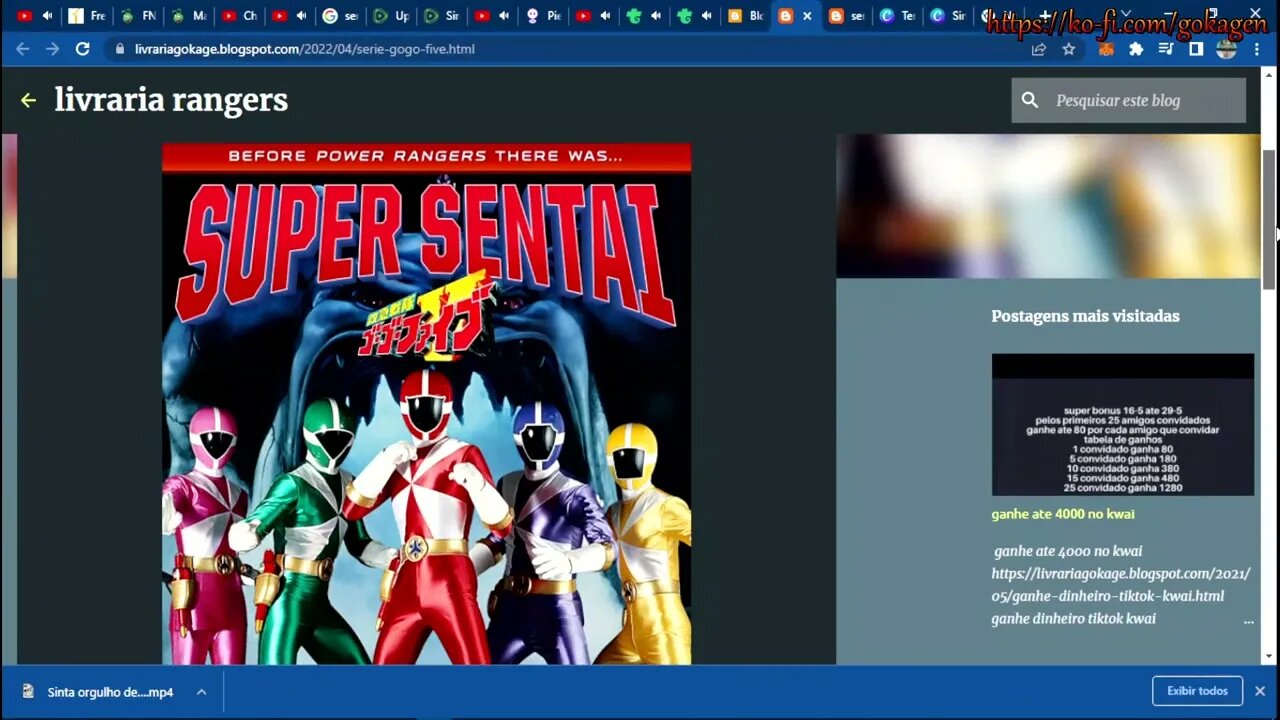
Task: Open the Chrome three-dot menu
Action: tap(1257, 49)
